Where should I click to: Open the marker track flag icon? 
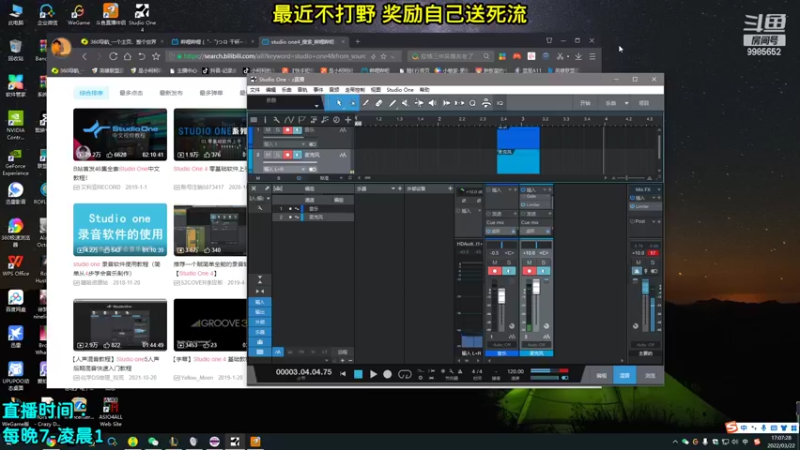tap(302, 120)
